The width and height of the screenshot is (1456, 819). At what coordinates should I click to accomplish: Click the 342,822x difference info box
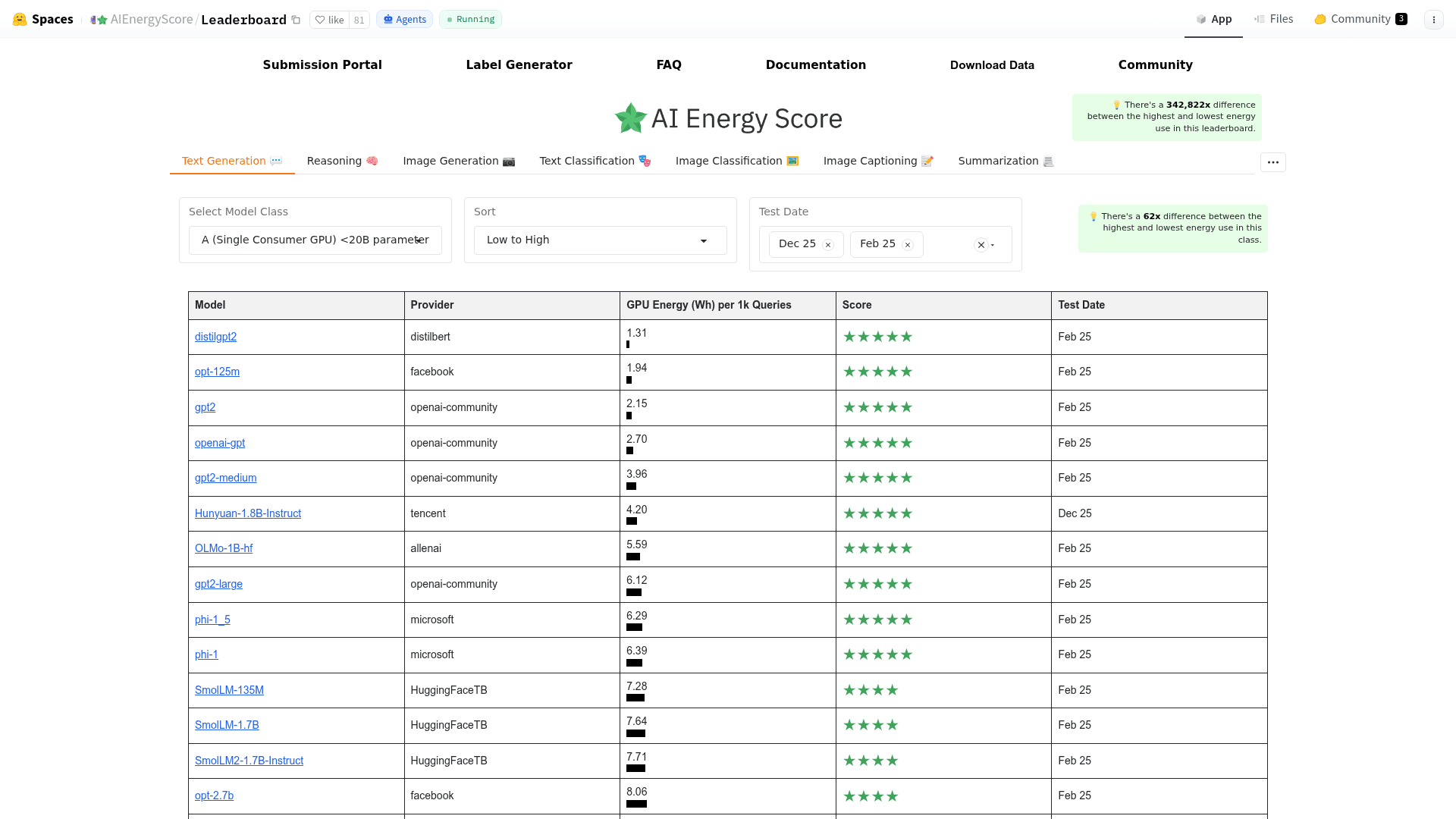click(1167, 117)
